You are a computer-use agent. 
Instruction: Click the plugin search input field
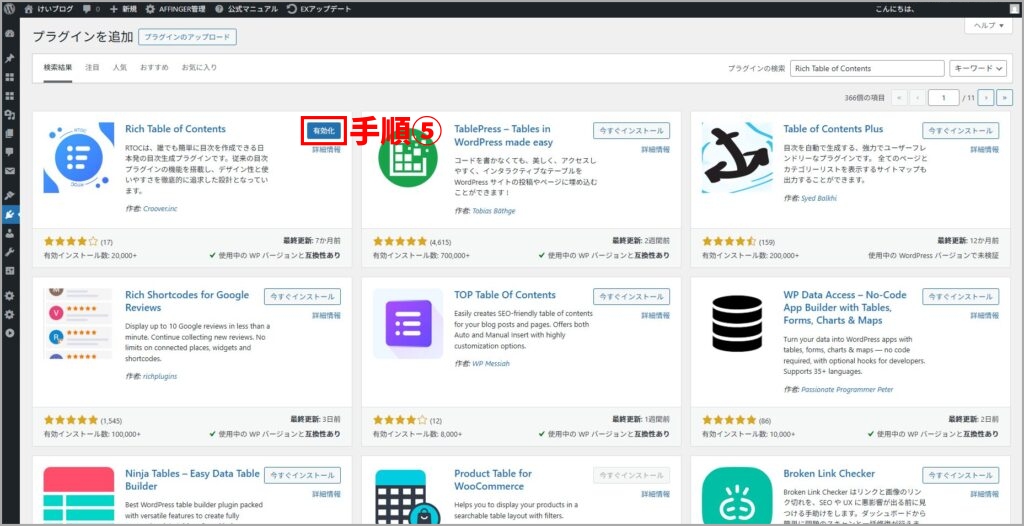[x=866, y=68]
